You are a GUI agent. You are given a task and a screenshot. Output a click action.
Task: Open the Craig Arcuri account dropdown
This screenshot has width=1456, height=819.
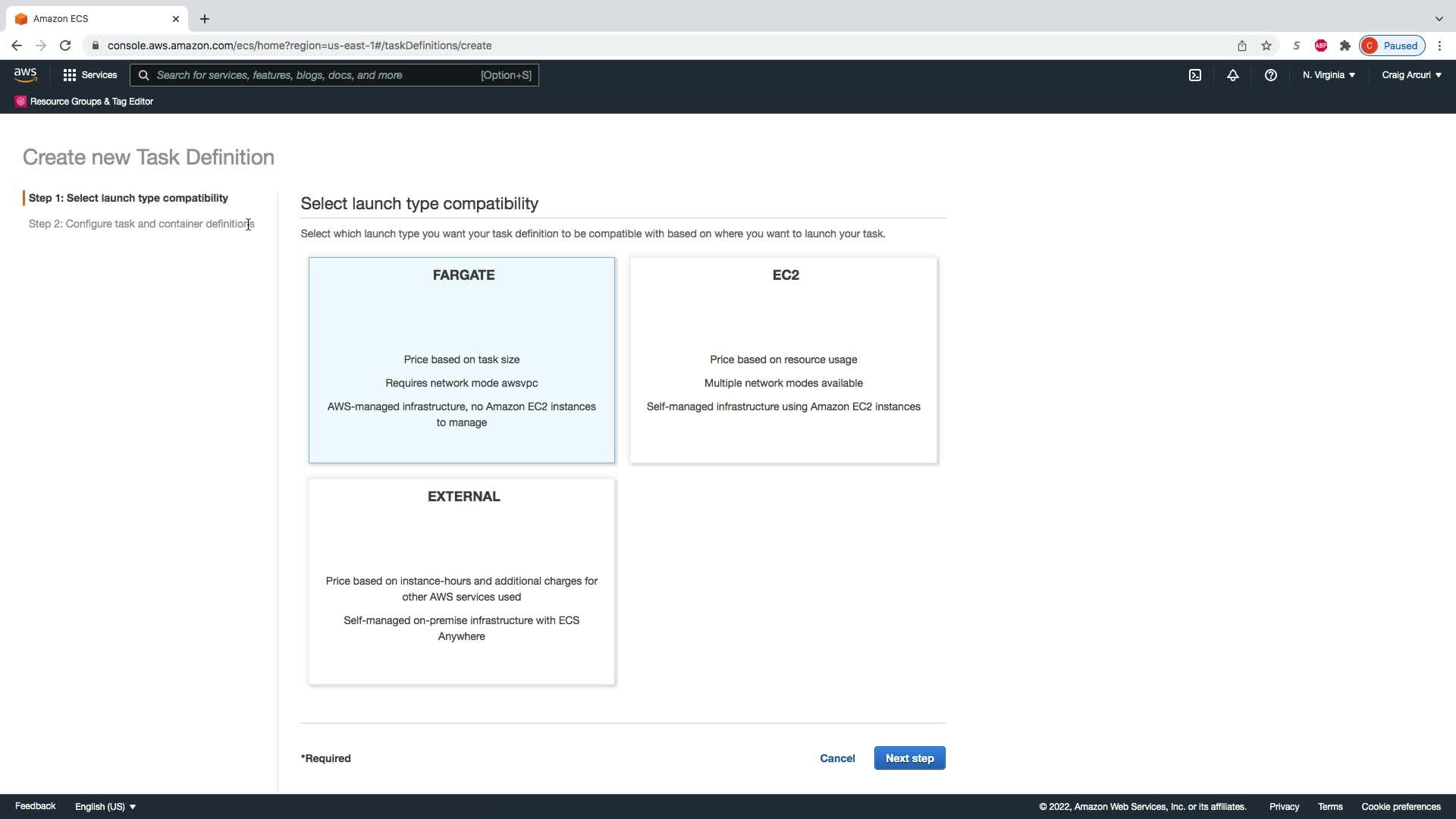1411,75
